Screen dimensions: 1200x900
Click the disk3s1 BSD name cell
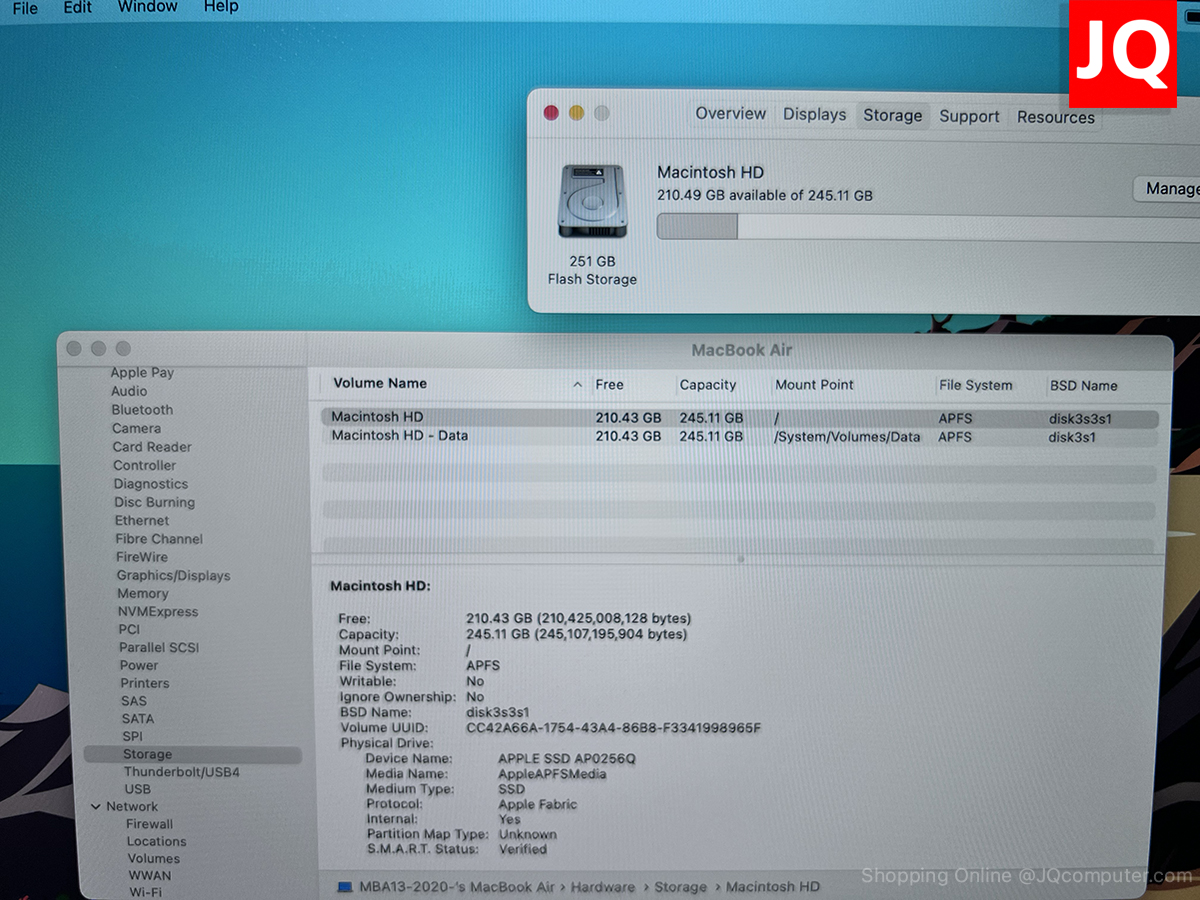pyautogui.click(x=1072, y=438)
